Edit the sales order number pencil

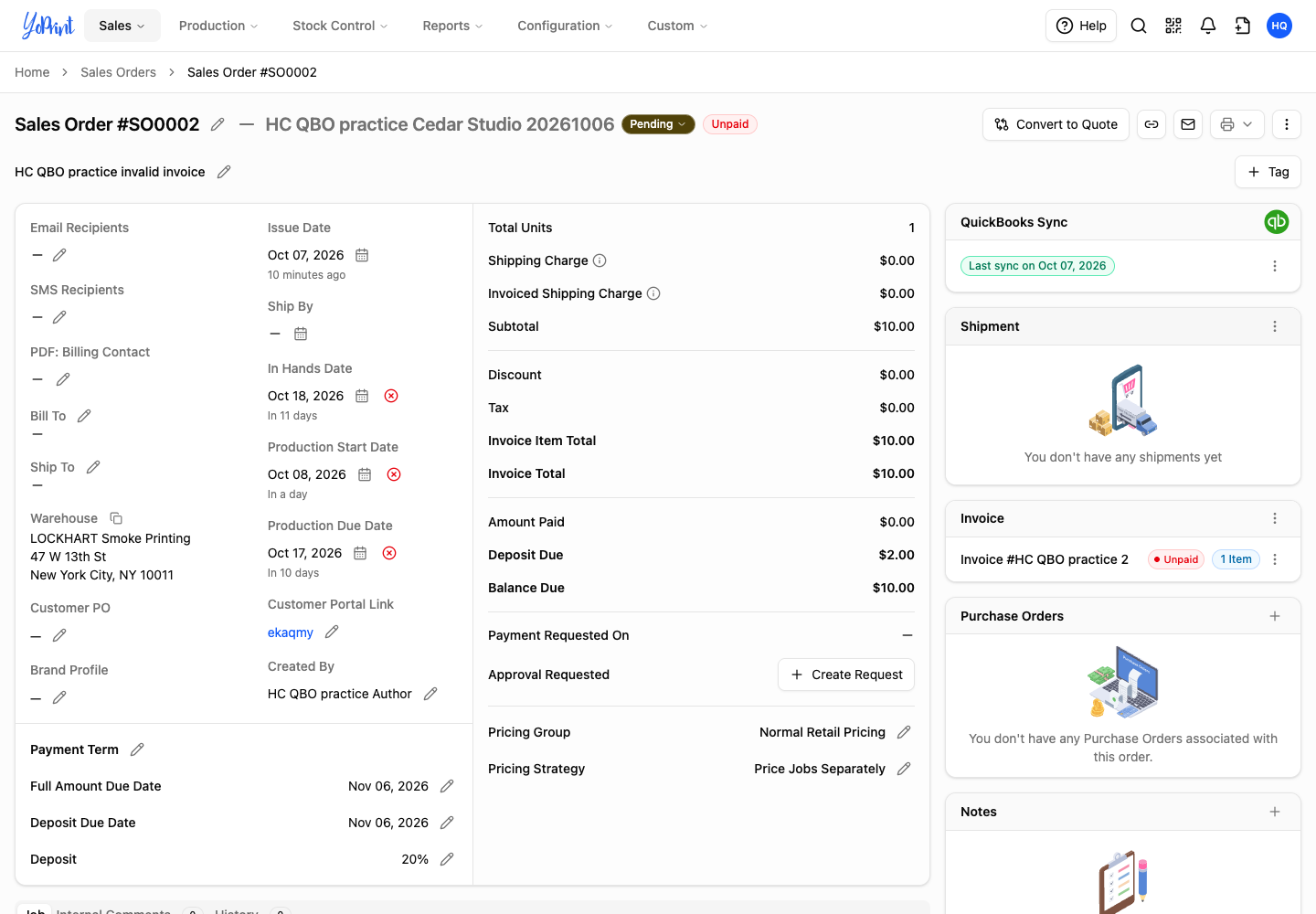[218, 124]
